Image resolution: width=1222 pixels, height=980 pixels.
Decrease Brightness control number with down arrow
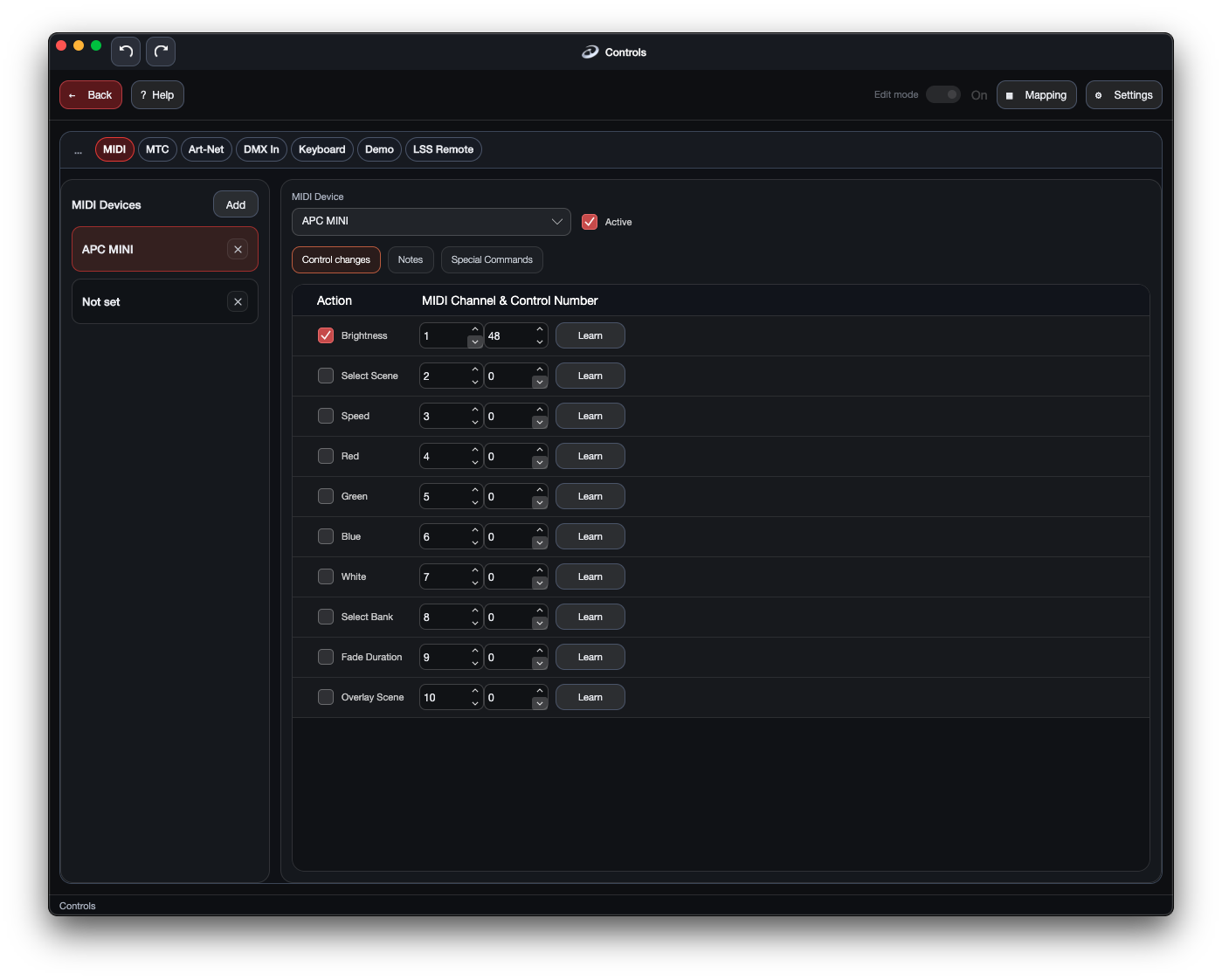pos(540,342)
